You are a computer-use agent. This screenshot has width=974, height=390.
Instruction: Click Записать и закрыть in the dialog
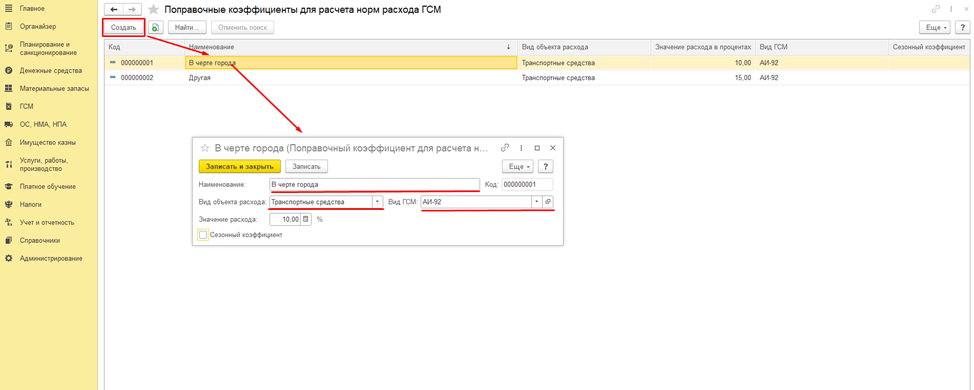(x=240, y=166)
